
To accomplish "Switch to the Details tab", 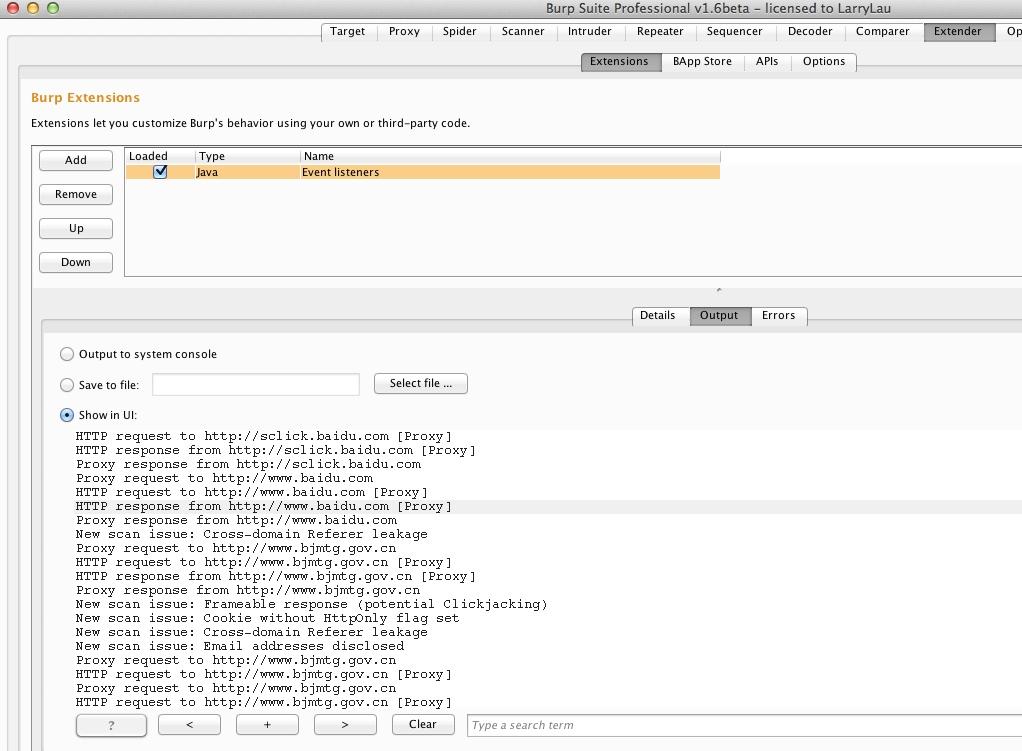I will (x=657, y=316).
